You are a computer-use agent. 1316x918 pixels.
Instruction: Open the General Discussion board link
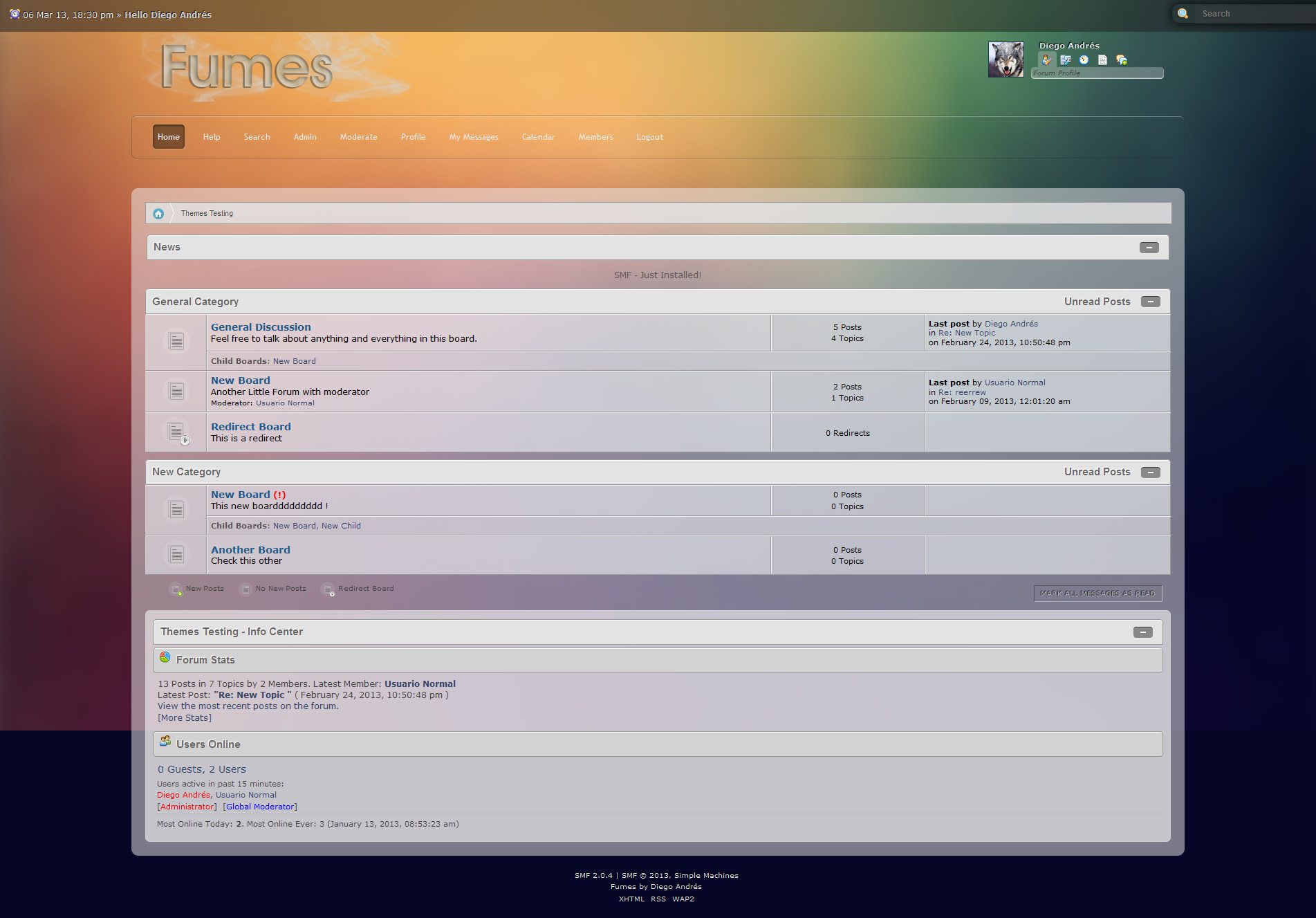[x=261, y=327]
